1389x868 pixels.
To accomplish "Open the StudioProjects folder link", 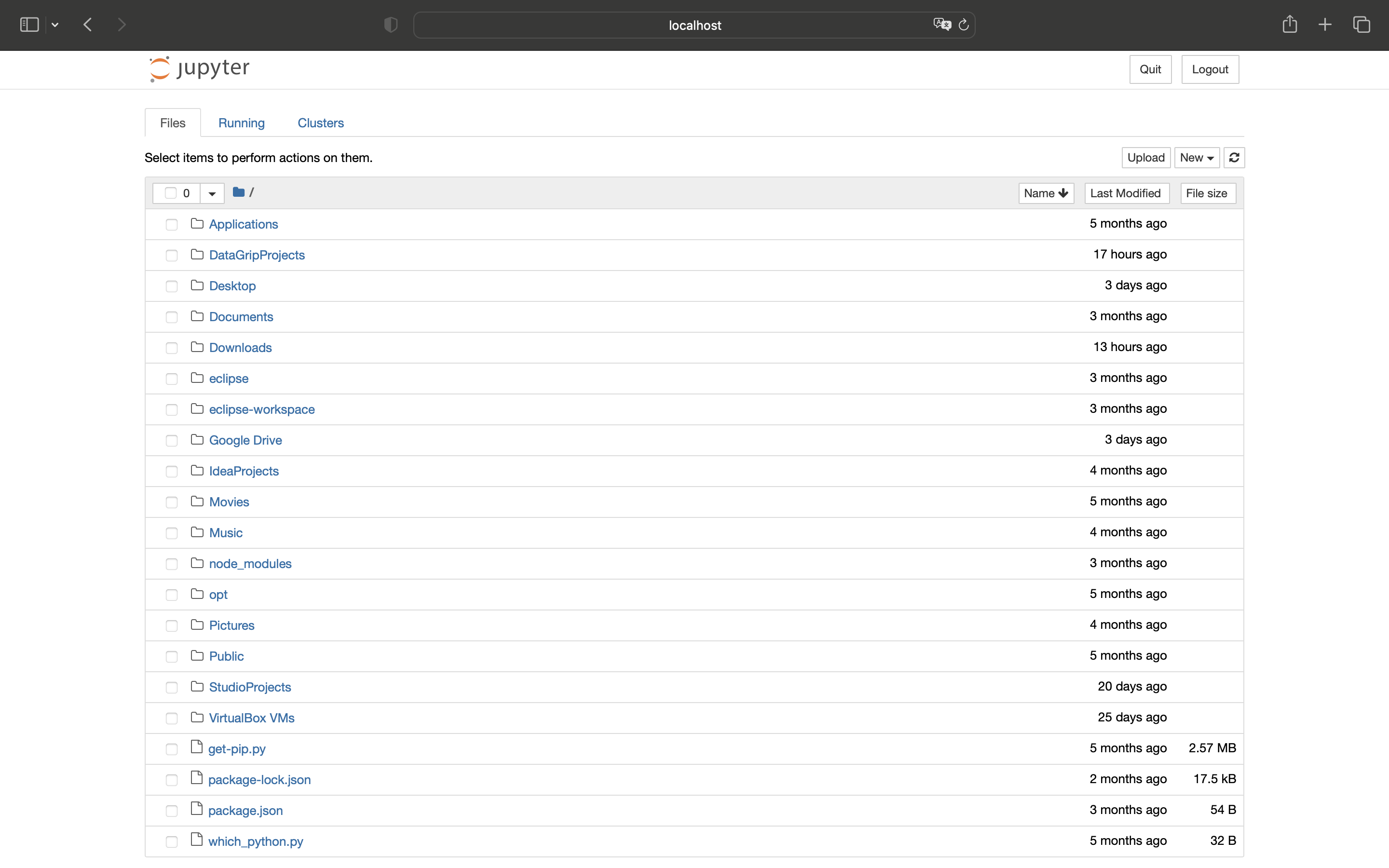I will [x=250, y=687].
